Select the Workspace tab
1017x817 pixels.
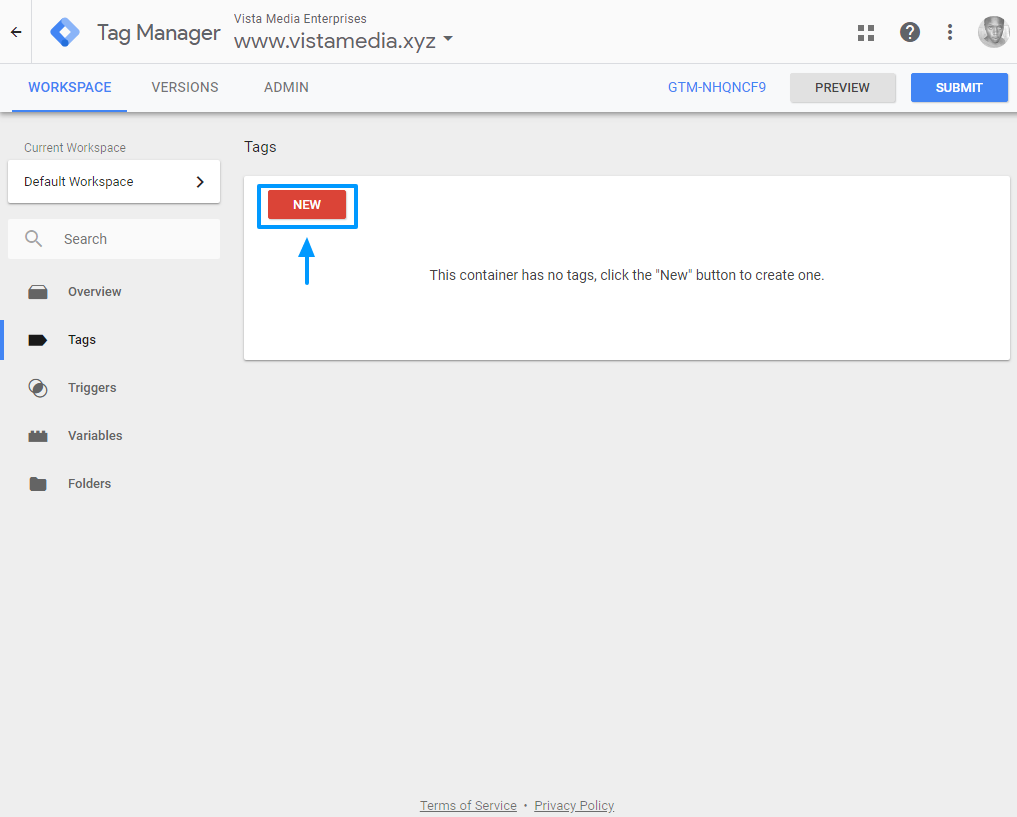[70, 88]
